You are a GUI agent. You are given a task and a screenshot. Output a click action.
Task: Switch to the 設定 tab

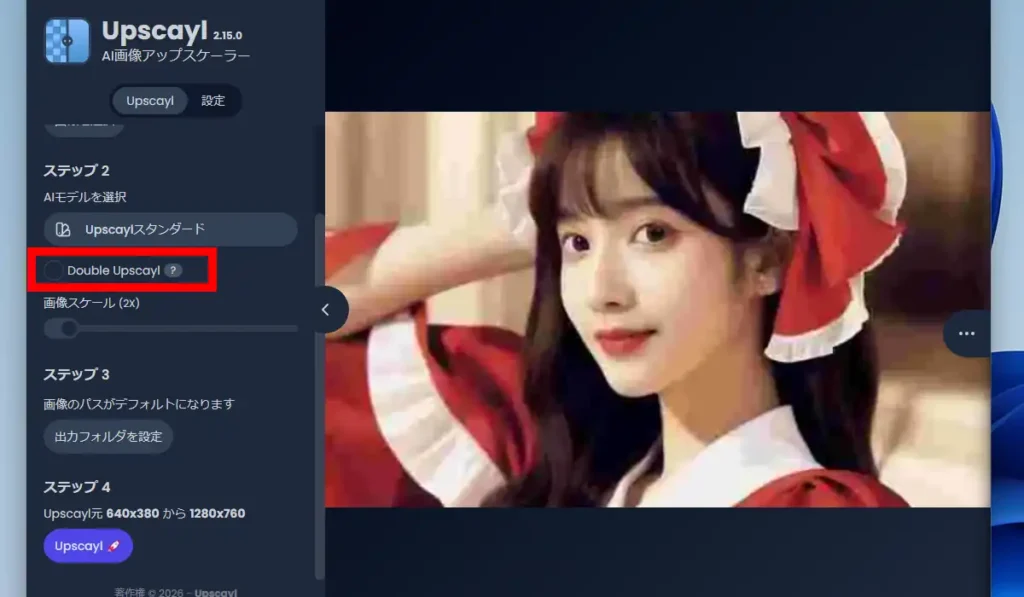[213, 101]
